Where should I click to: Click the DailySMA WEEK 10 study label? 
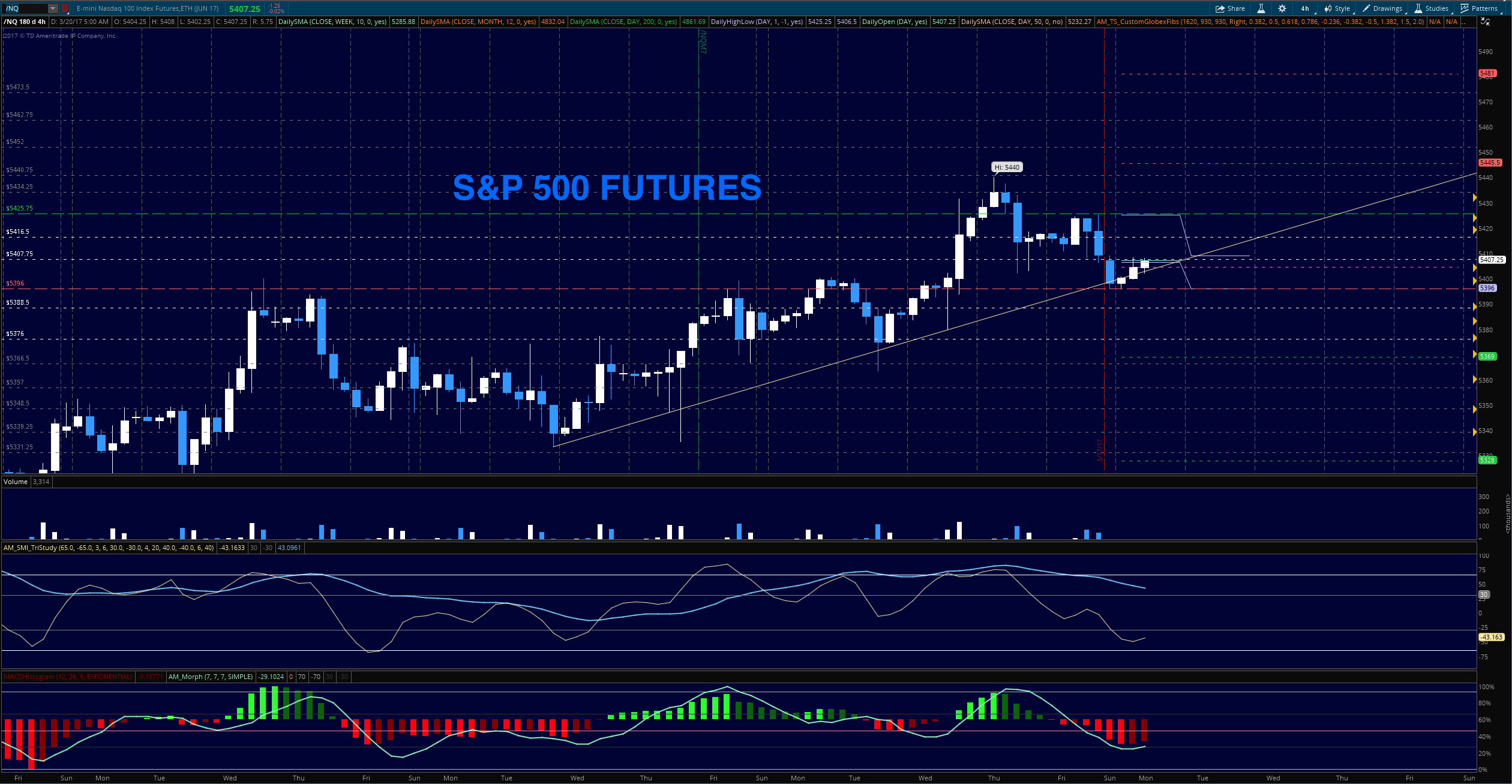332,22
